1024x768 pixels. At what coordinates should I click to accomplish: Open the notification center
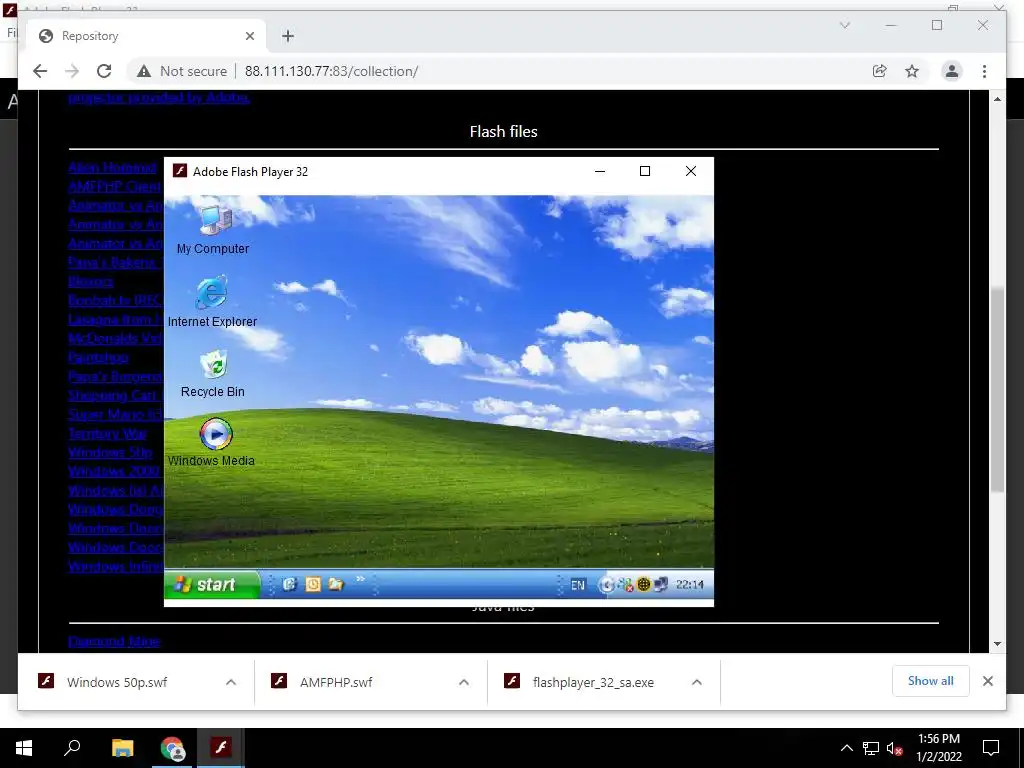(991, 748)
